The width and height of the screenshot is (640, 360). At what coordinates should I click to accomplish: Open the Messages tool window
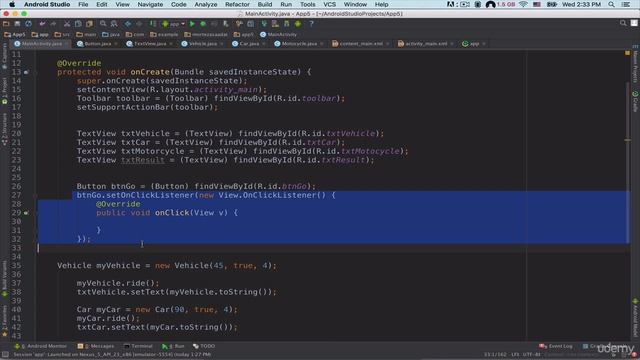tap(96, 346)
